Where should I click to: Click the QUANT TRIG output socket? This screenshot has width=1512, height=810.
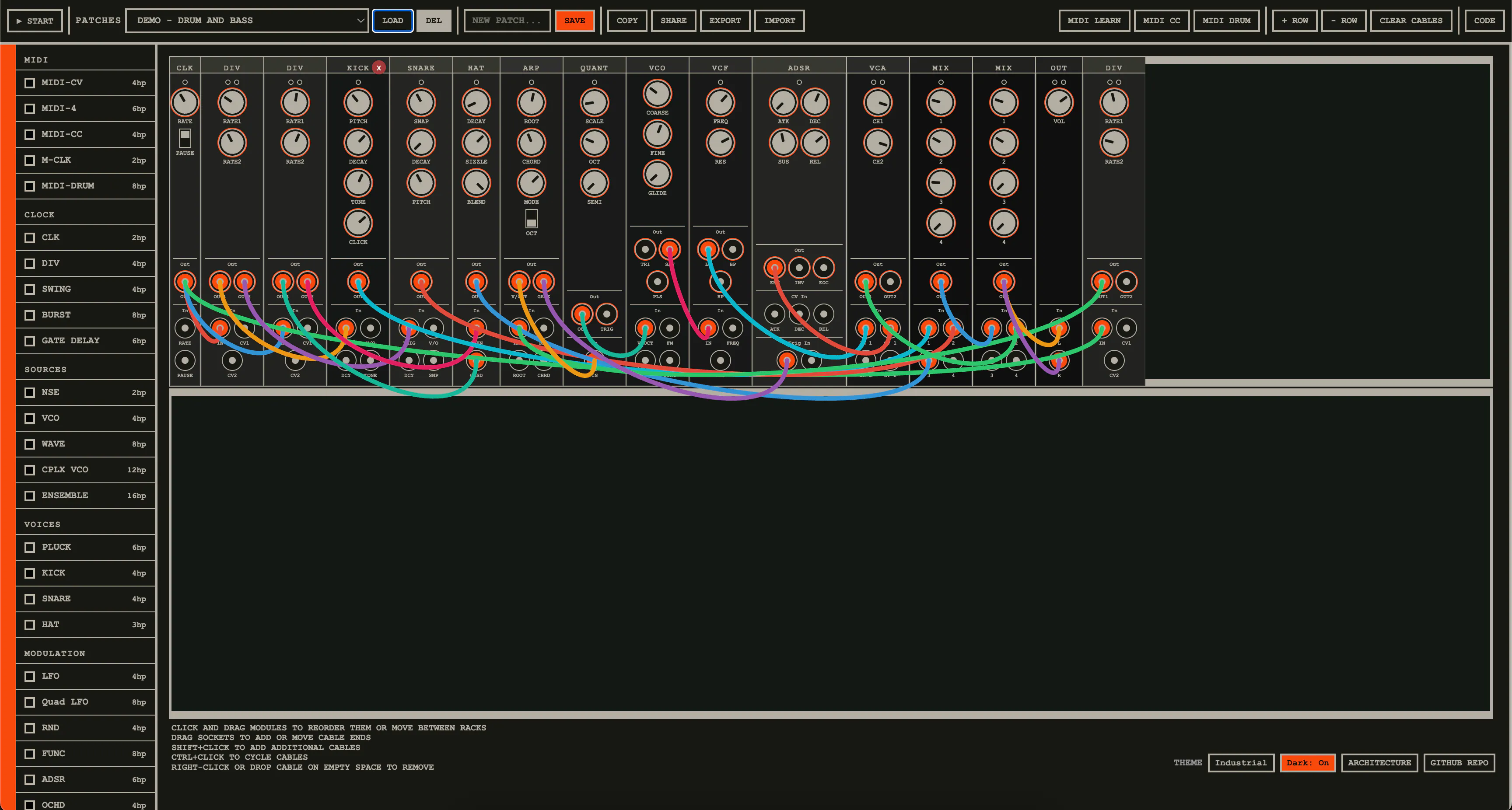606,314
